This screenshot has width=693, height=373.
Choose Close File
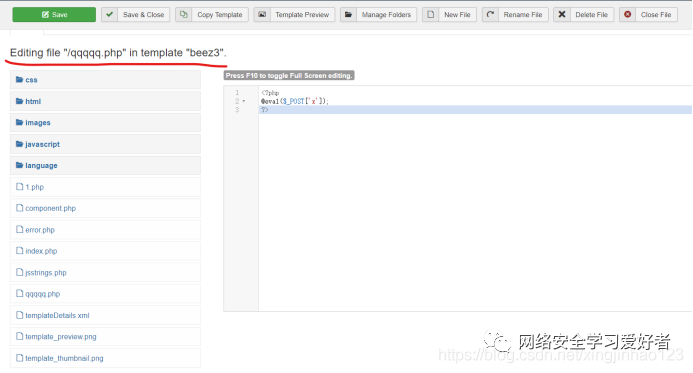(x=656, y=15)
